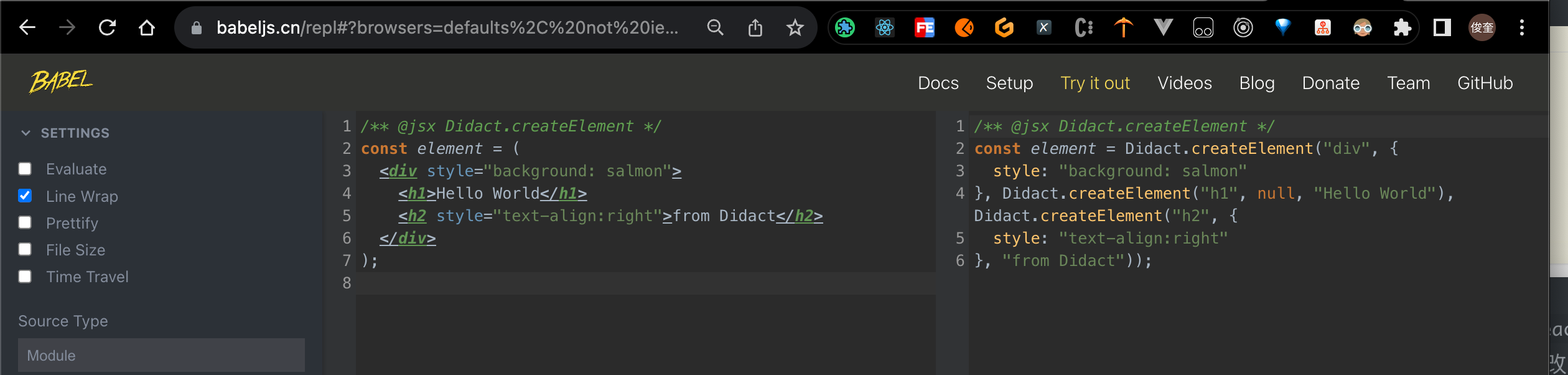Open zoom magnifier in address bar
Viewport: 1568px width, 375px height.
click(715, 27)
